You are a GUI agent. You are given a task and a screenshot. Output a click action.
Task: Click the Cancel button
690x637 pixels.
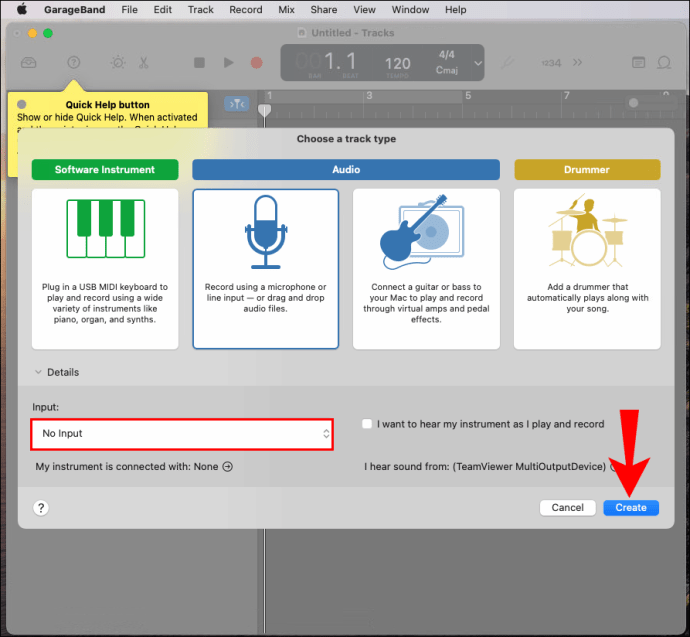point(568,507)
